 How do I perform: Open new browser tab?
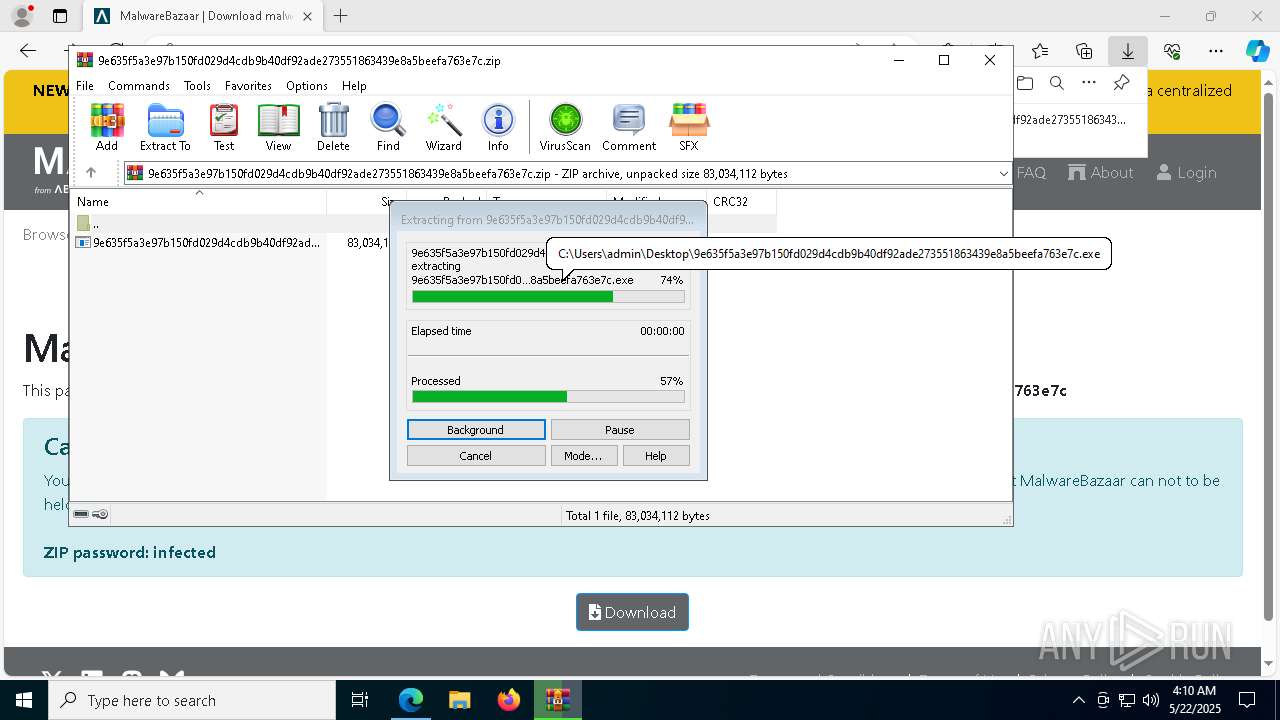coord(341,16)
